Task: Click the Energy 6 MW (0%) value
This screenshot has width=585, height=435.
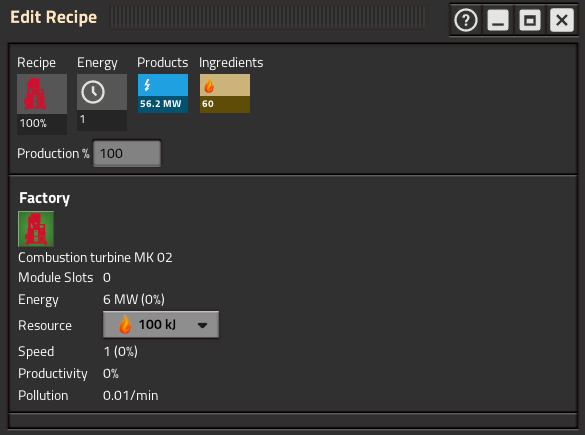Action: click(x=134, y=299)
